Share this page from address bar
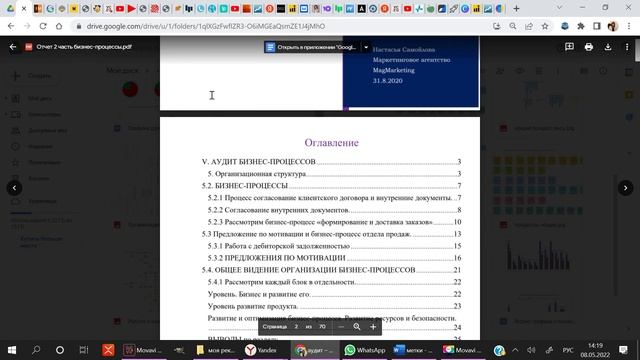 (529, 26)
